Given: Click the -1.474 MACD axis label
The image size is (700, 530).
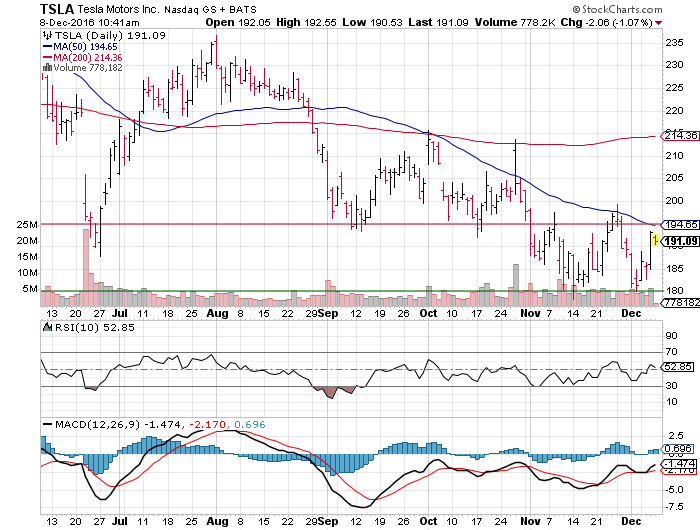Looking at the screenshot, I should point(680,463).
